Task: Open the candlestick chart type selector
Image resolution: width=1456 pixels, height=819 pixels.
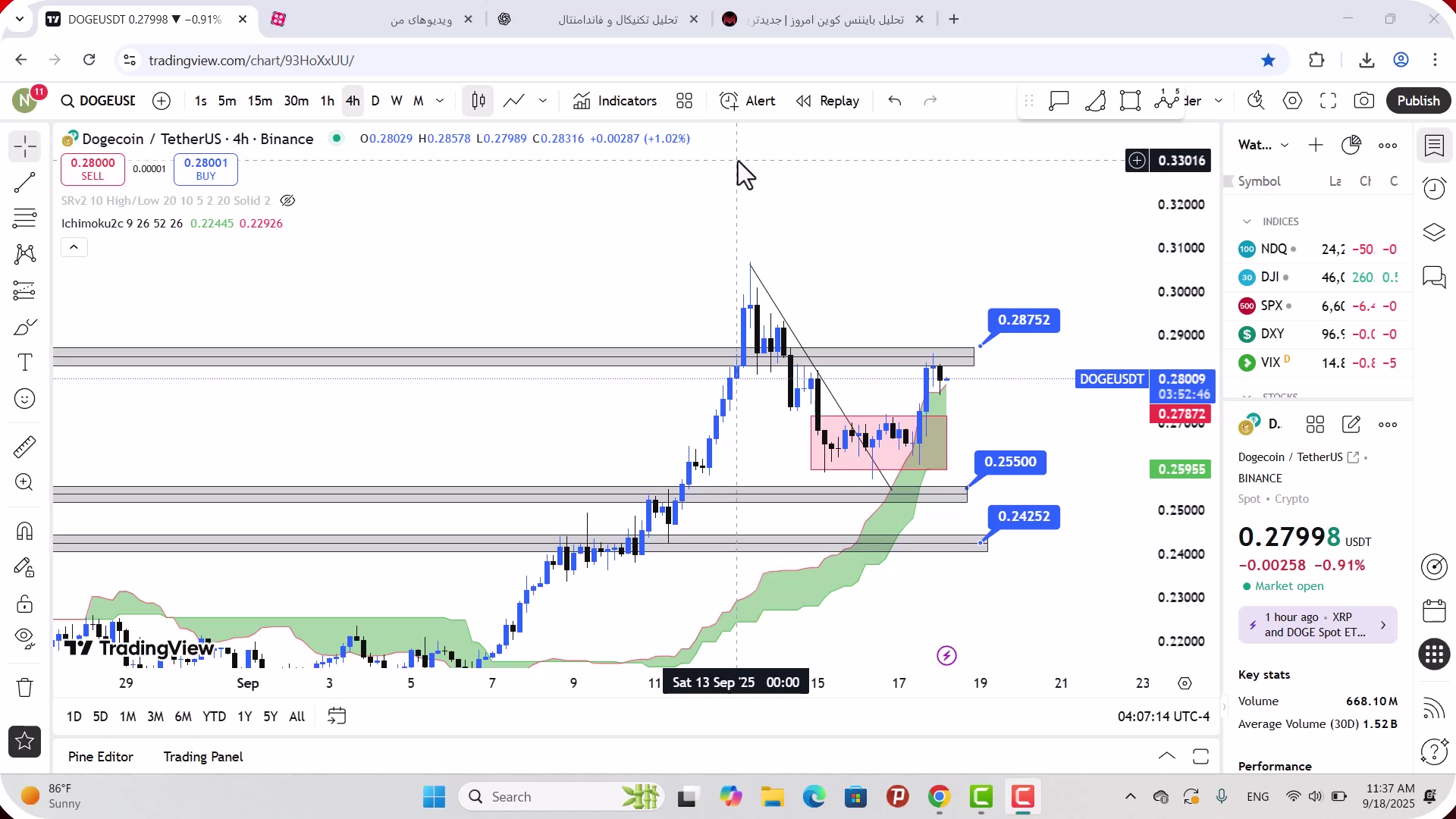Action: pyautogui.click(x=479, y=101)
